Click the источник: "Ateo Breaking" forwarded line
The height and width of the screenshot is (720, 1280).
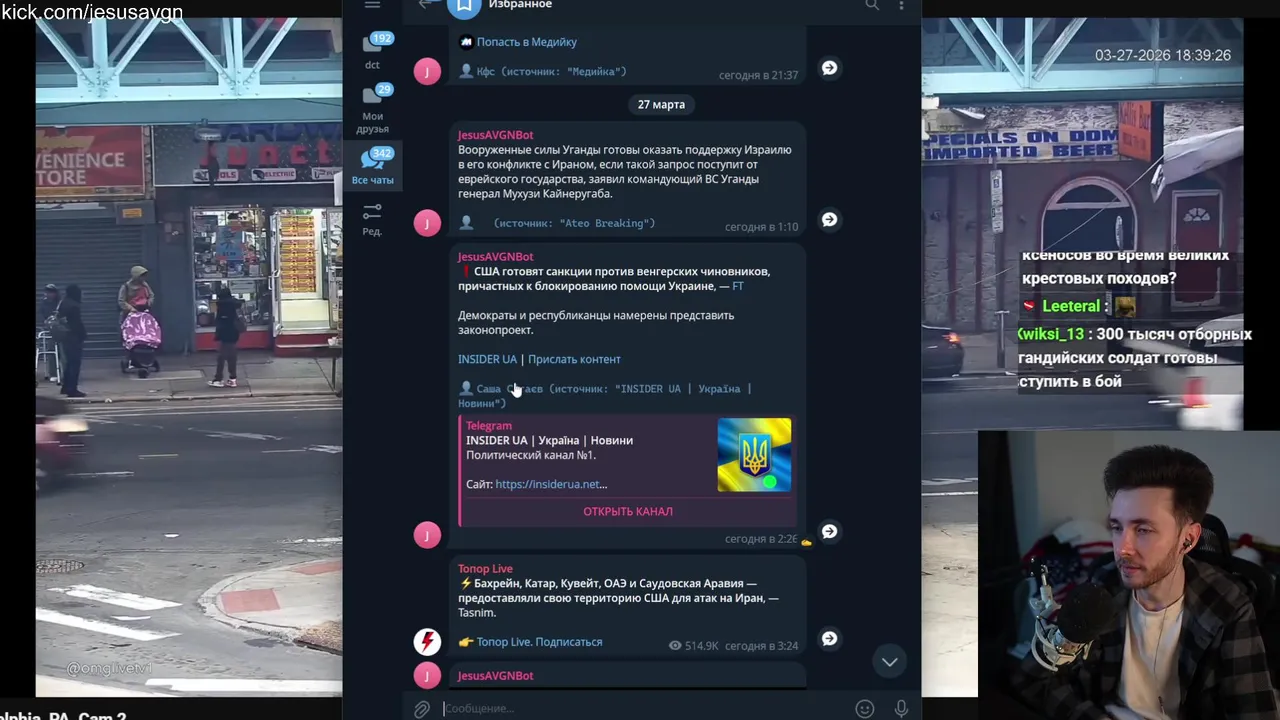point(557,223)
